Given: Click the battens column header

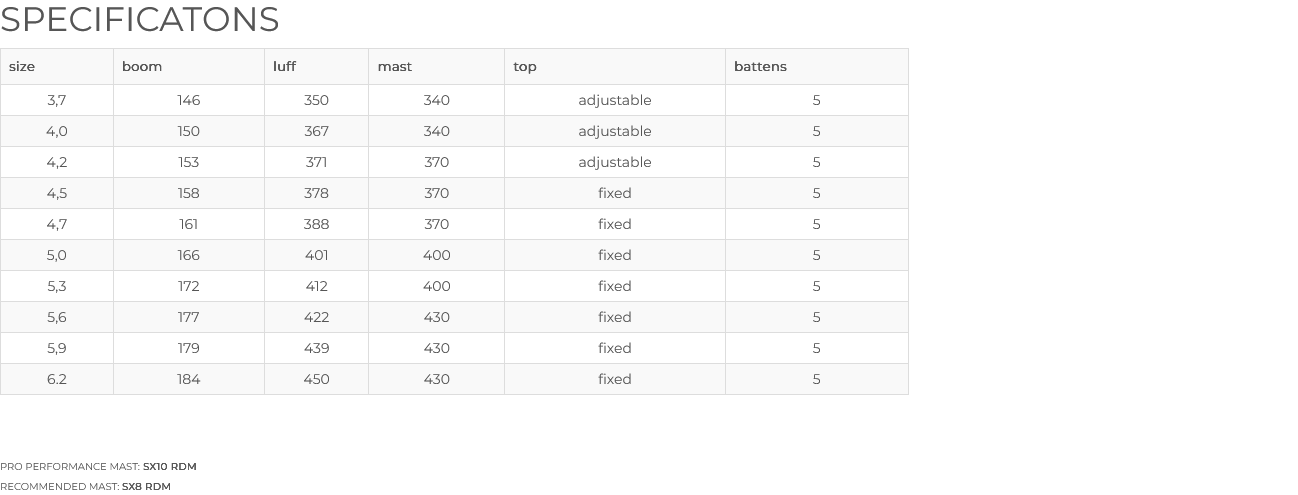Looking at the screenshot, I should tap(817, 66).
